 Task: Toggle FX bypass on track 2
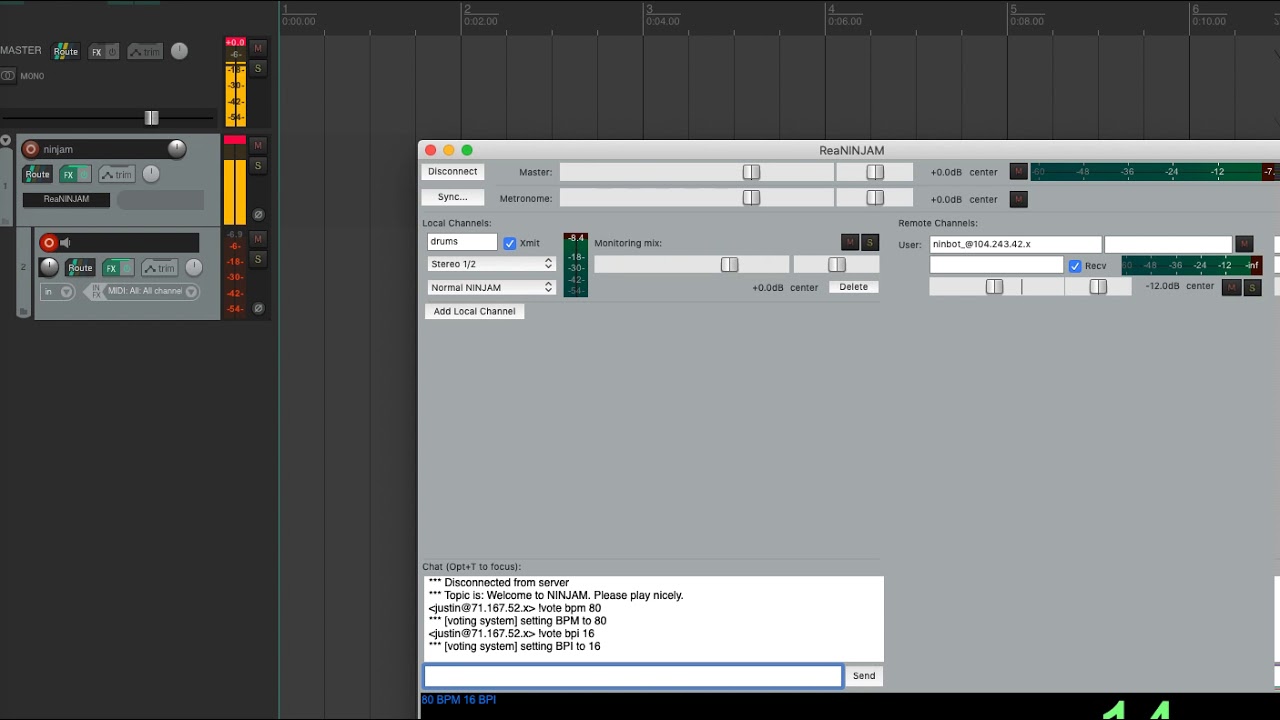[x=127, y=267]
